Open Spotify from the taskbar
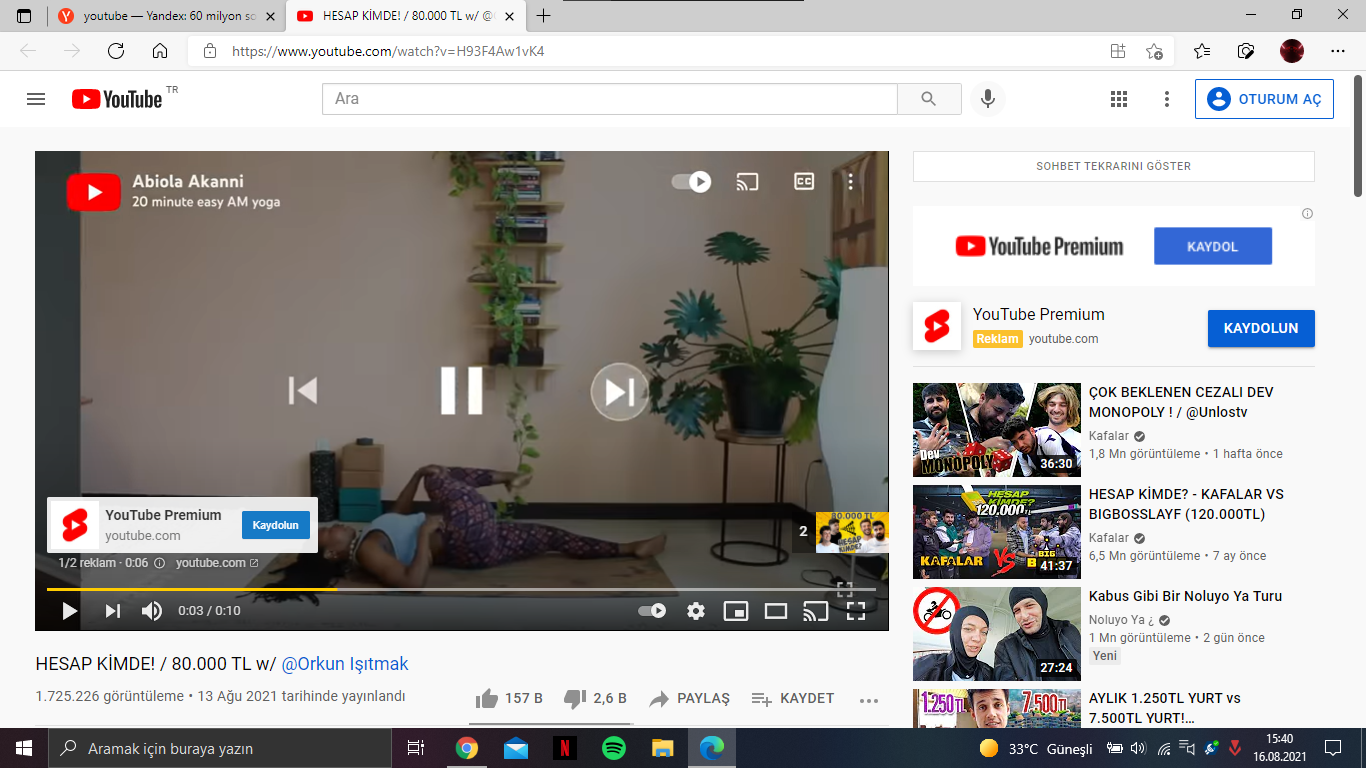Screen dimensions: 1366x768 [x=613, y=748]
